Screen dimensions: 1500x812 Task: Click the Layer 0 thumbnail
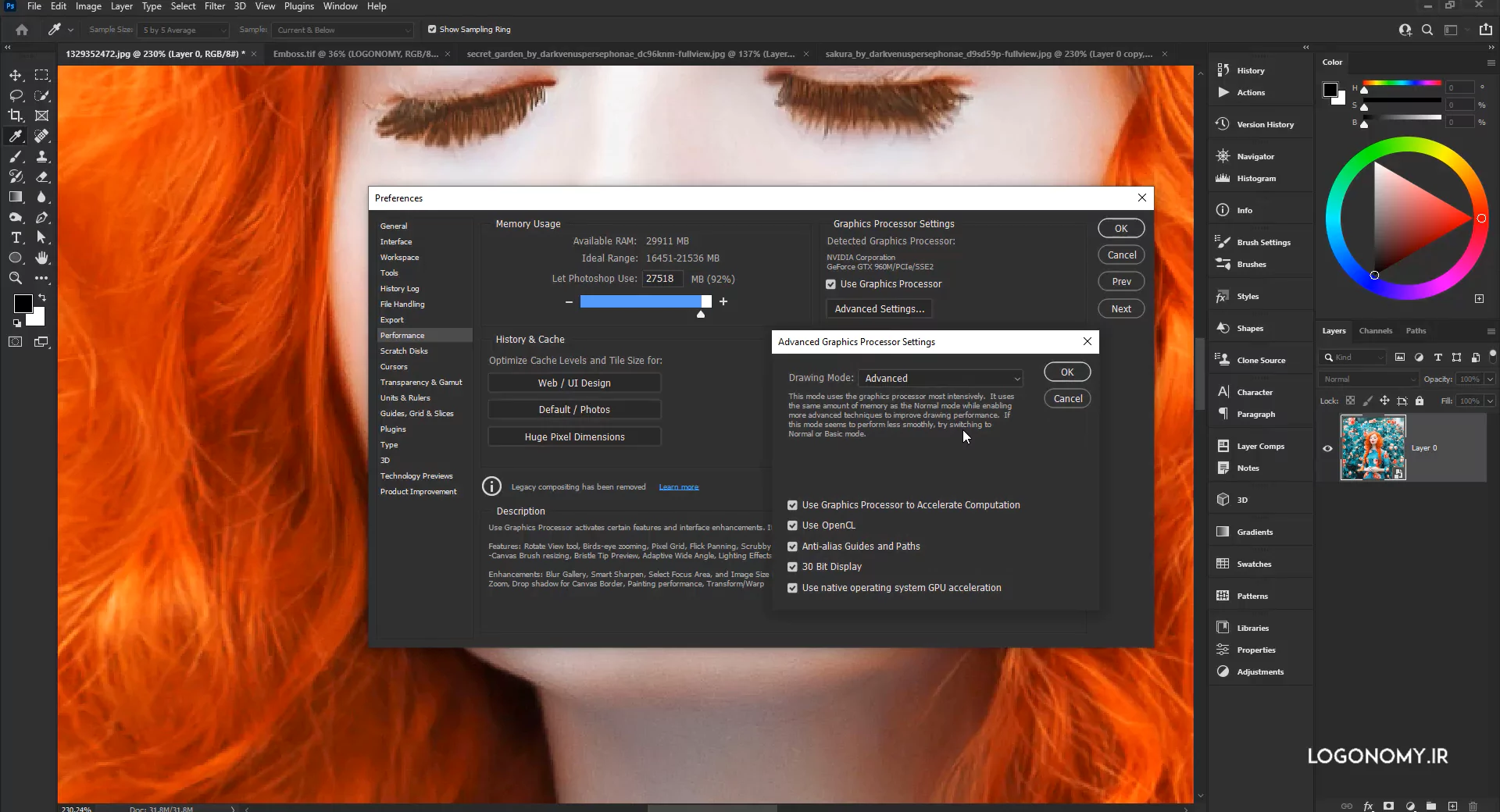pyautogui.click(x=1373, y=447)
